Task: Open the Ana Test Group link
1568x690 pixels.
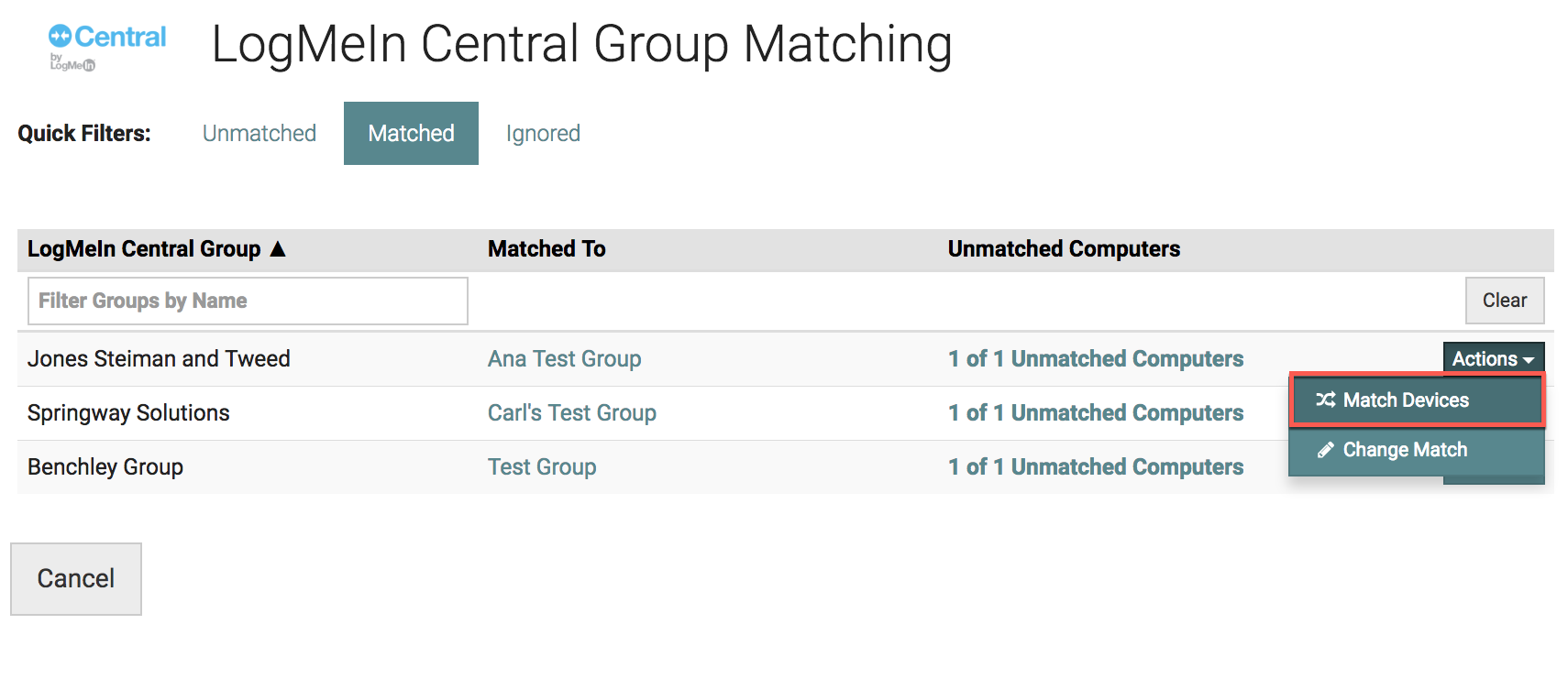Action: point(564,358)
